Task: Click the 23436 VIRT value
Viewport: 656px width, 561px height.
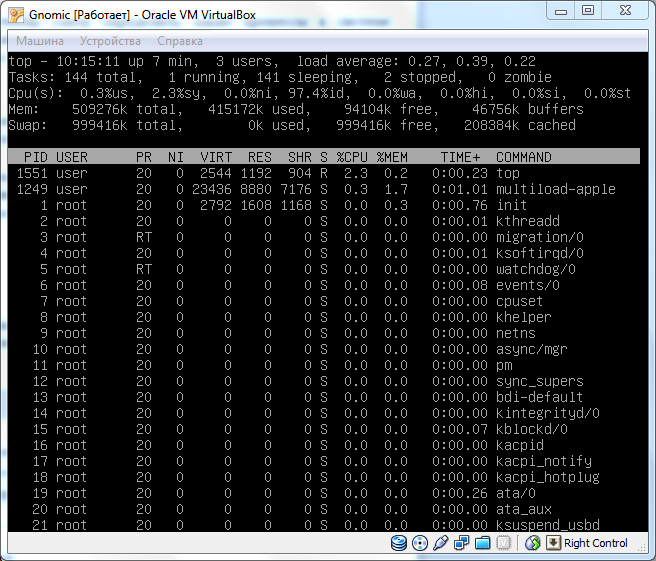Action: [x=212, y=189]
